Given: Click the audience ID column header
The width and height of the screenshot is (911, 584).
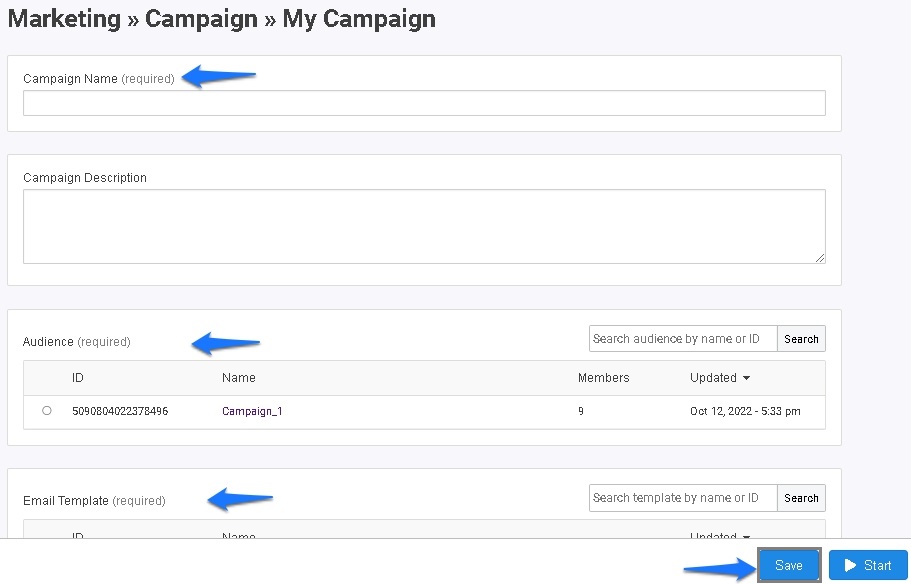Looking at the screenshot, I should pos(78,378).
